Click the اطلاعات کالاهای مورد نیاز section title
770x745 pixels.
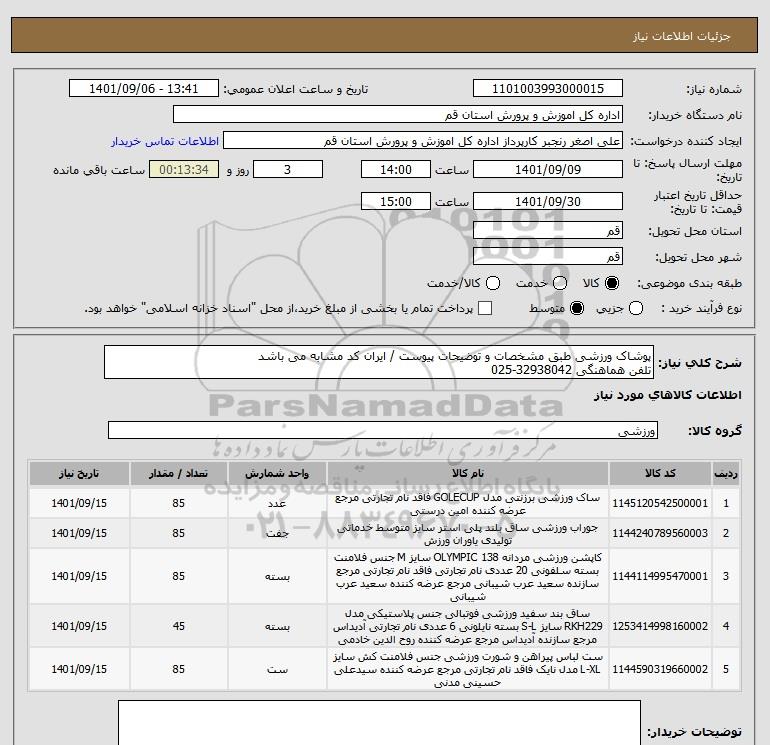[667, 396]
